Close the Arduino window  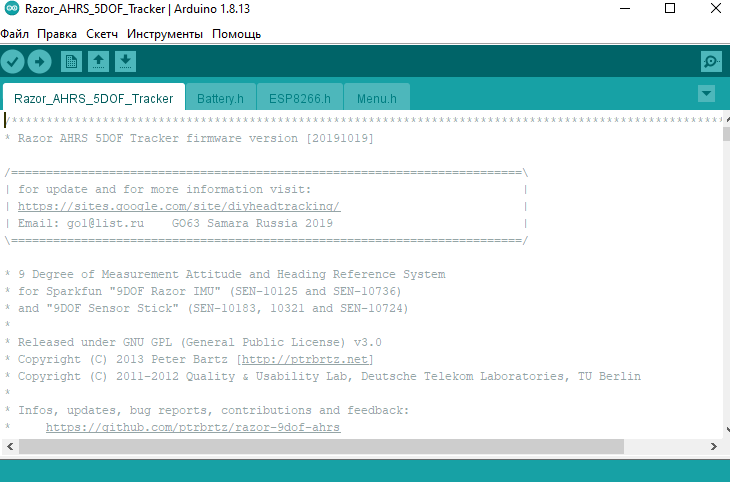coord(716,8)
